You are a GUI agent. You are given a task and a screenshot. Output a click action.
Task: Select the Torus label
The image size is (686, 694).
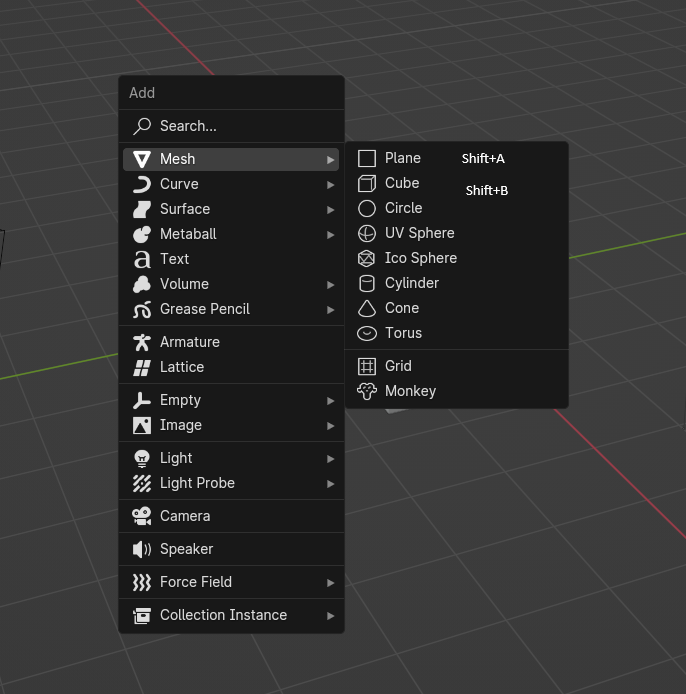tap(404, 333)
